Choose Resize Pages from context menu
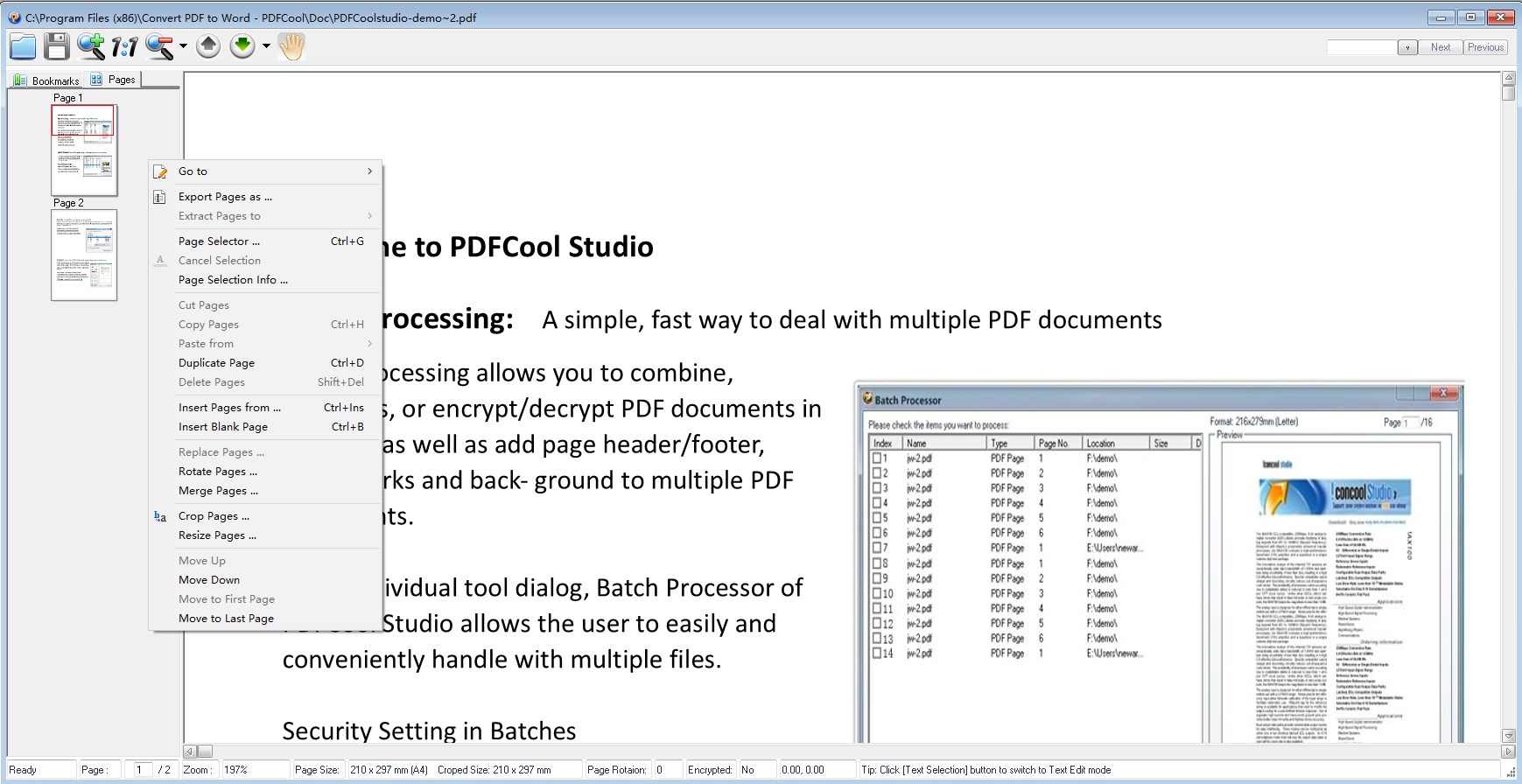Image resolution: width=1522 pixels, height=784 pixels. click(265, 535)
